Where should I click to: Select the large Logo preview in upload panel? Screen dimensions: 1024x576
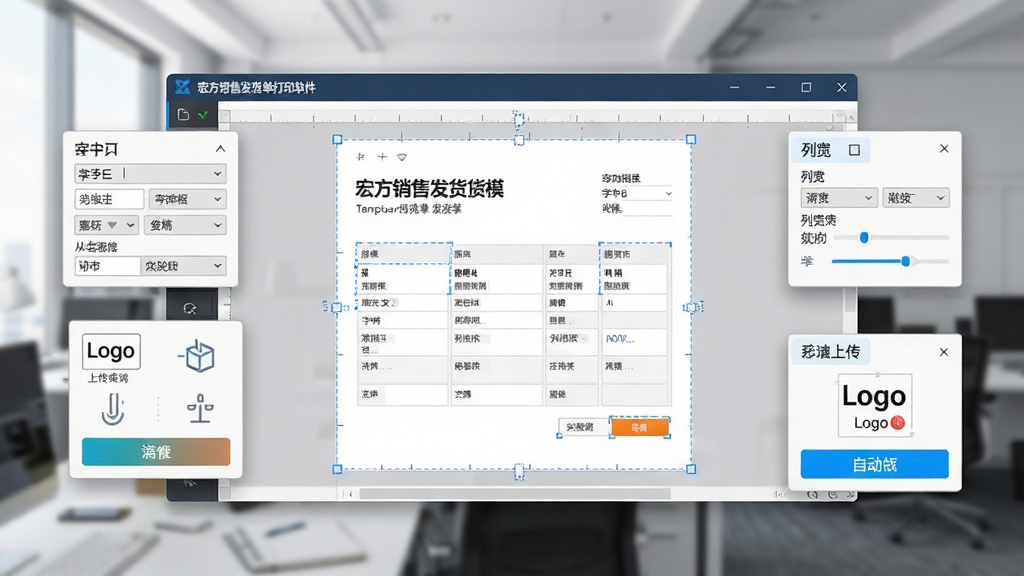click(874, 405)
